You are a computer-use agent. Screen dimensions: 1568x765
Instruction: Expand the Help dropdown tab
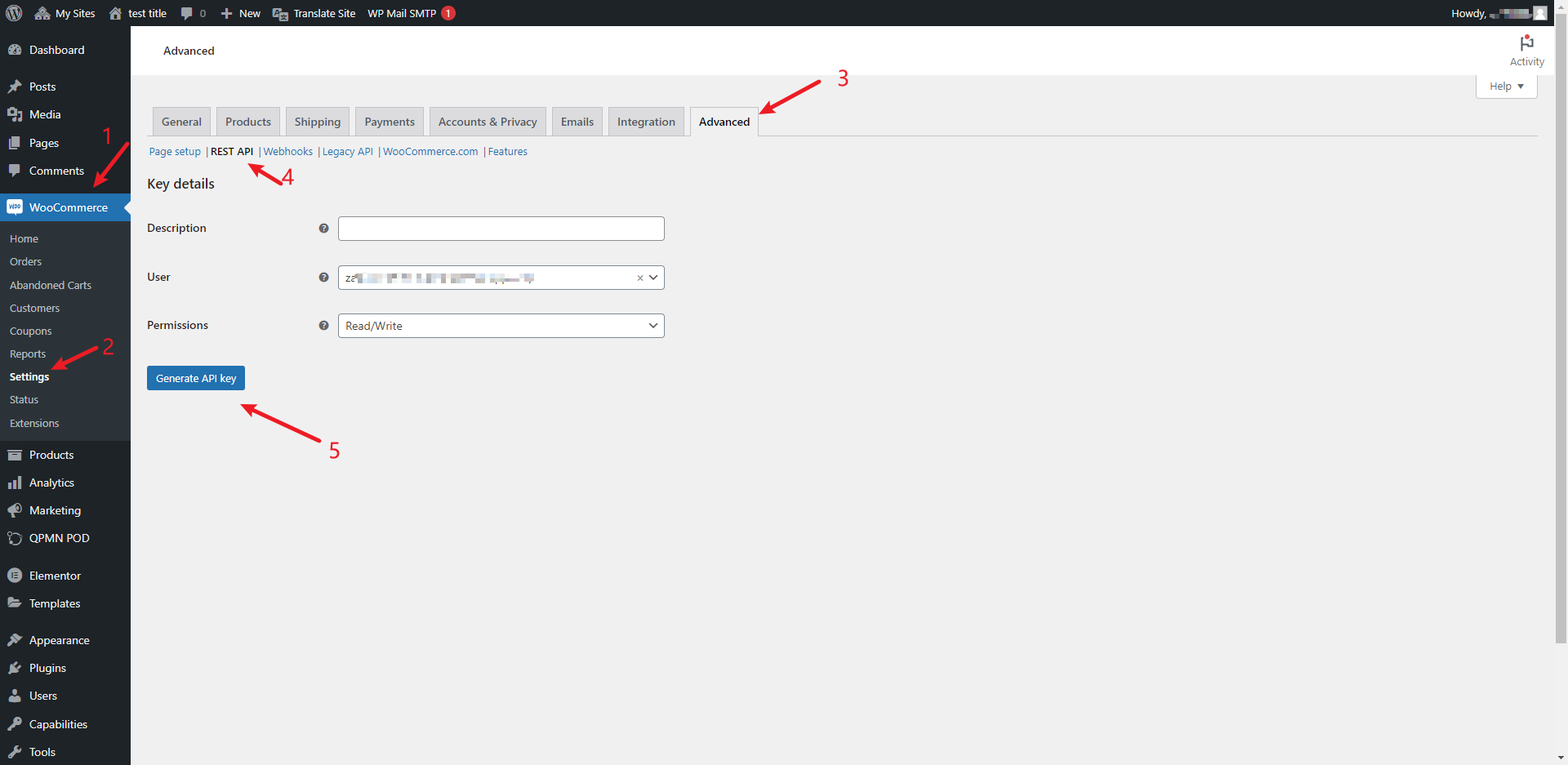pyautogui.click(x=1506, y=87)
